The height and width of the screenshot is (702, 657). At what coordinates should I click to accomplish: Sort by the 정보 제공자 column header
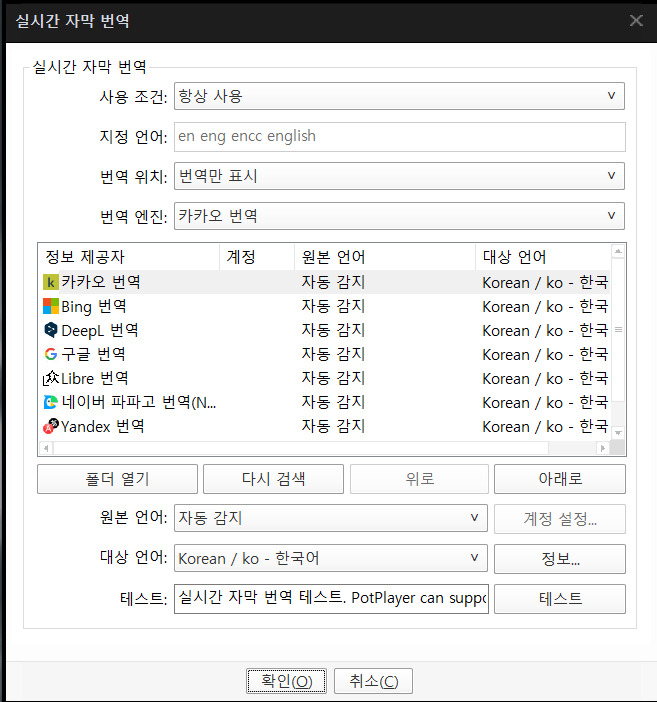point(129,257)
